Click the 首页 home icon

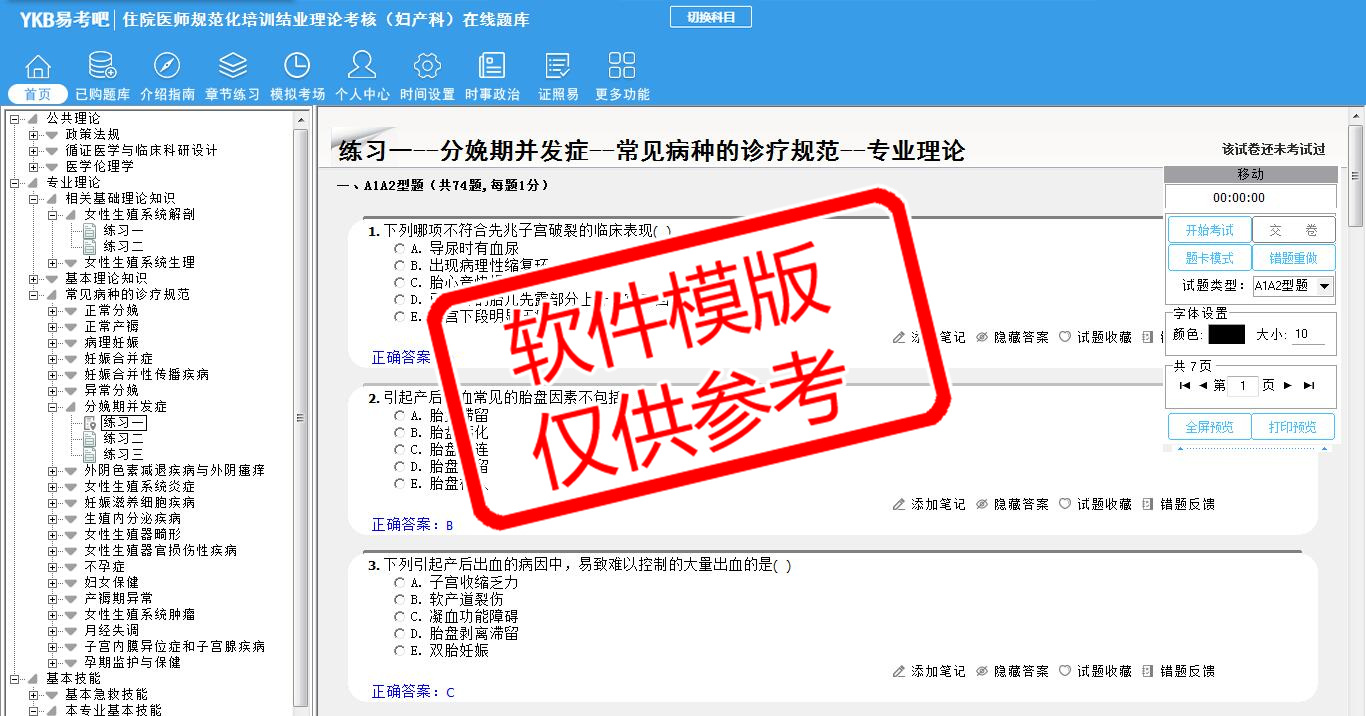tap(37, 67)
